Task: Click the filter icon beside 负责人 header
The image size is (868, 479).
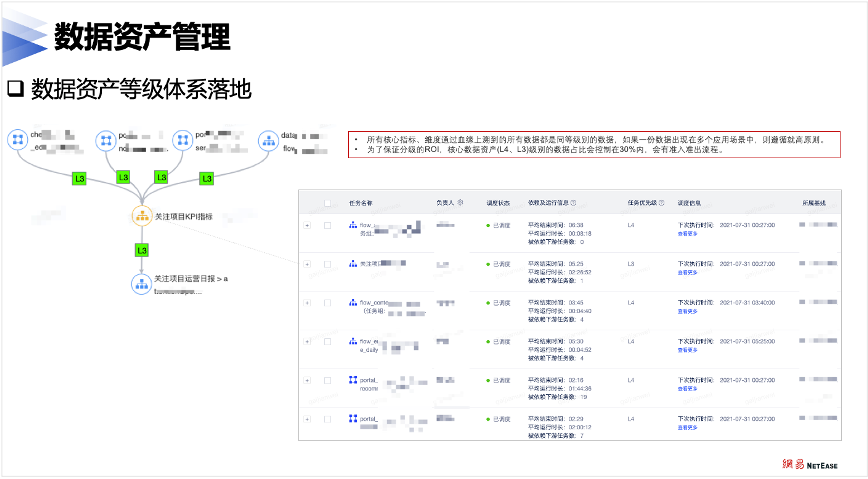Action: point(460,203)
